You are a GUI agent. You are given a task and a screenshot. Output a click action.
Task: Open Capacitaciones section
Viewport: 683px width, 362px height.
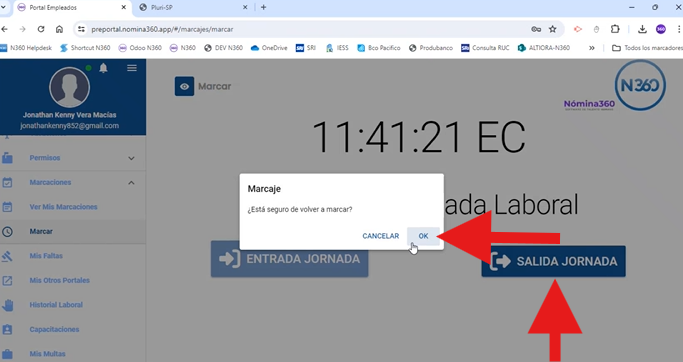point(54,329)
